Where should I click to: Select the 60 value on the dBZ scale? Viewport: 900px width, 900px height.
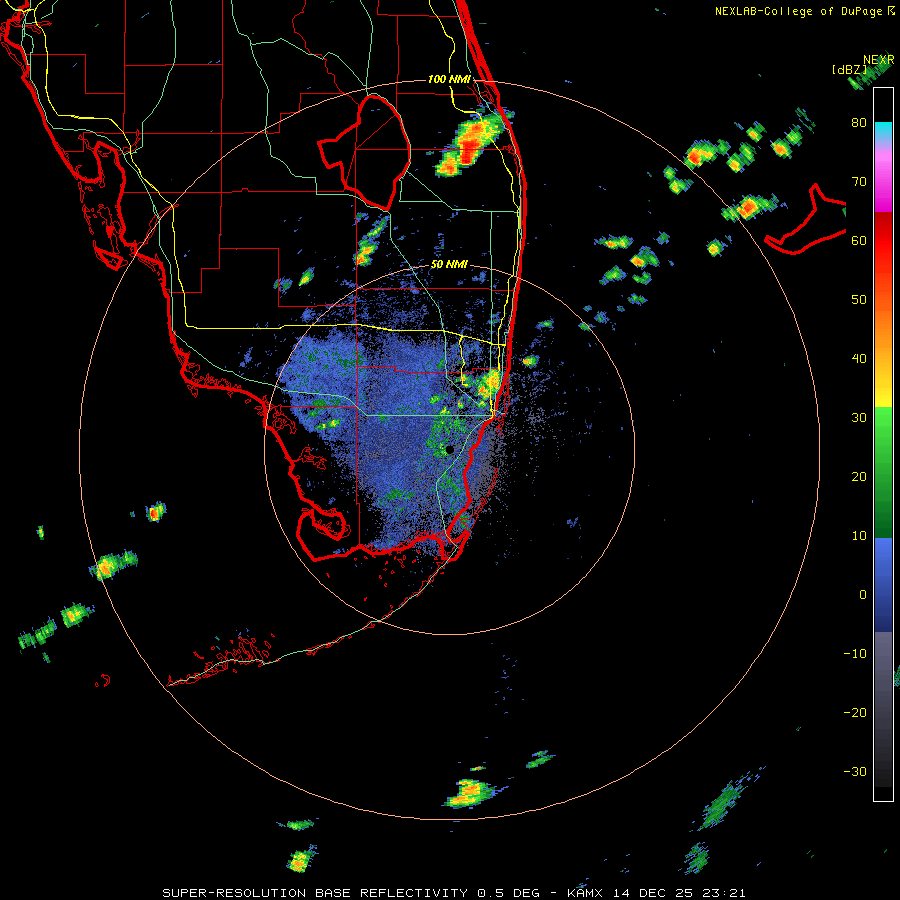click(859, 241)
